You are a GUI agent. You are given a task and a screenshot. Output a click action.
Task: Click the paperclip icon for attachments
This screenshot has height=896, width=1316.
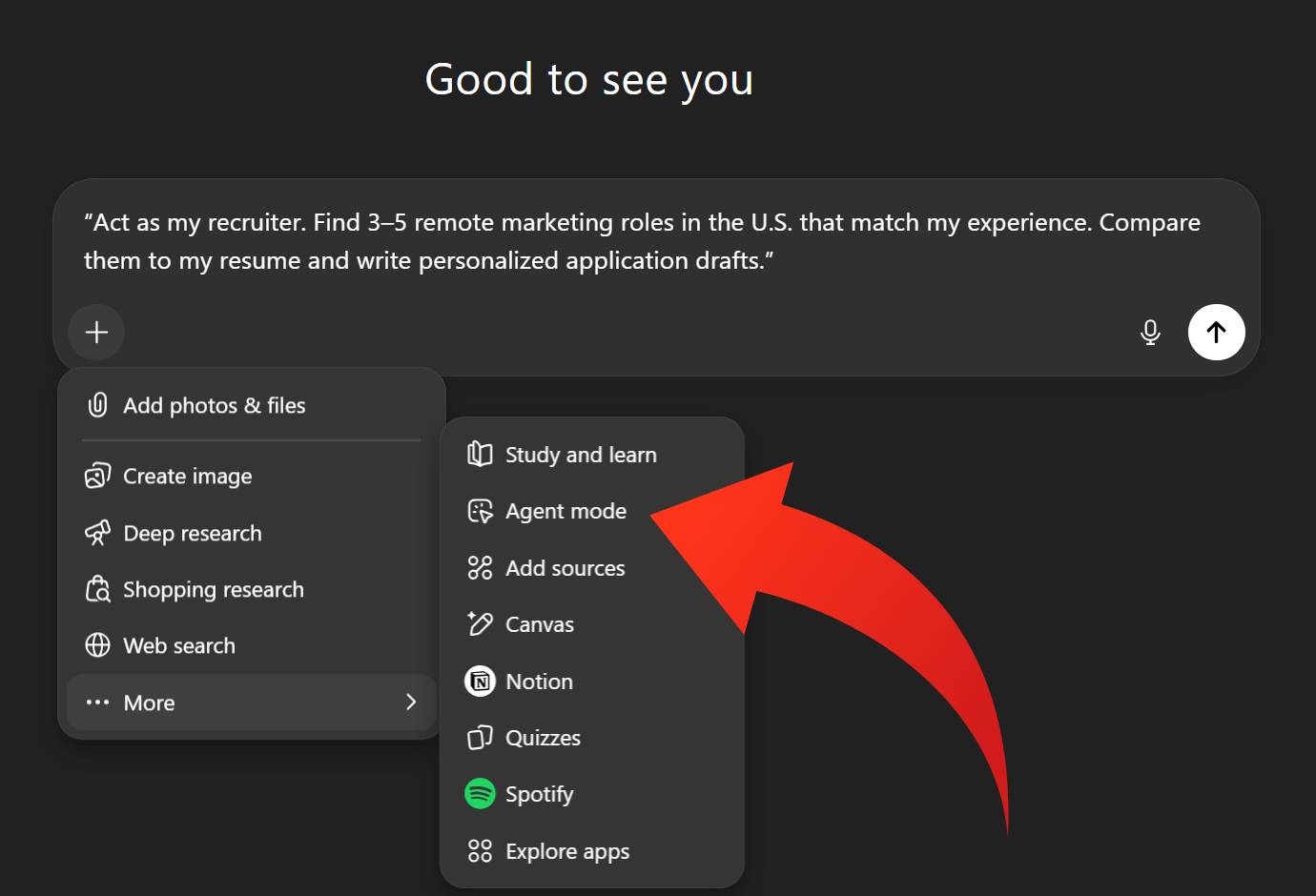coord(97,405)
